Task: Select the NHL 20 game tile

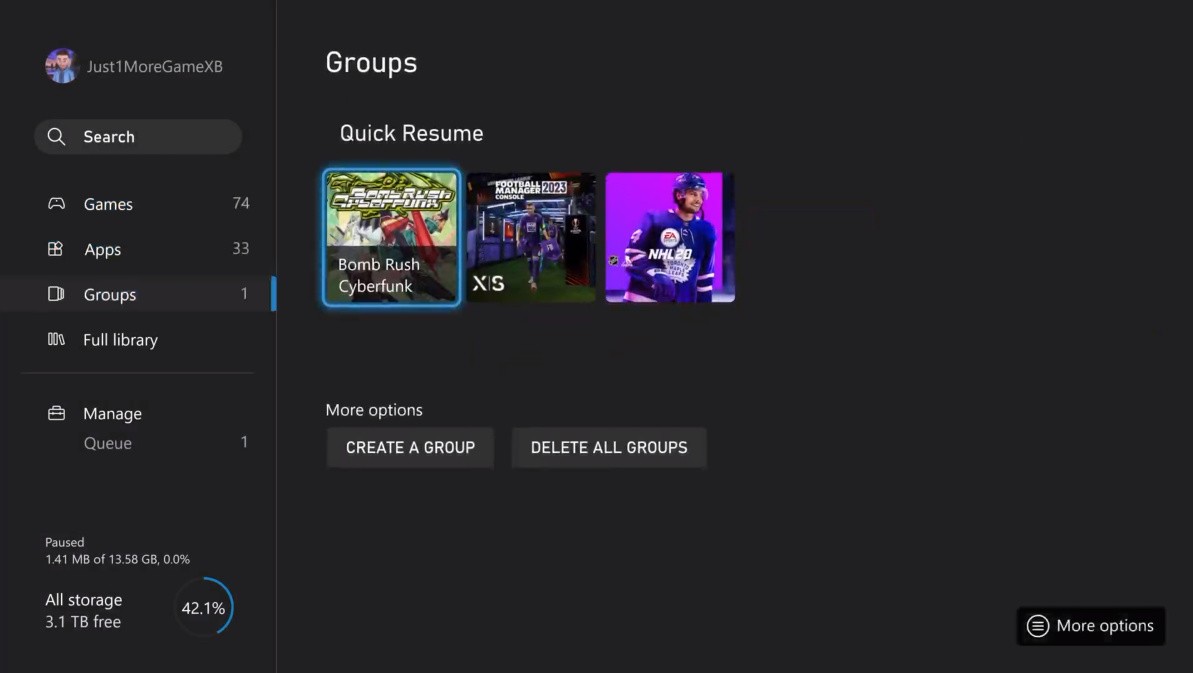Action: (x=670, y=237)
